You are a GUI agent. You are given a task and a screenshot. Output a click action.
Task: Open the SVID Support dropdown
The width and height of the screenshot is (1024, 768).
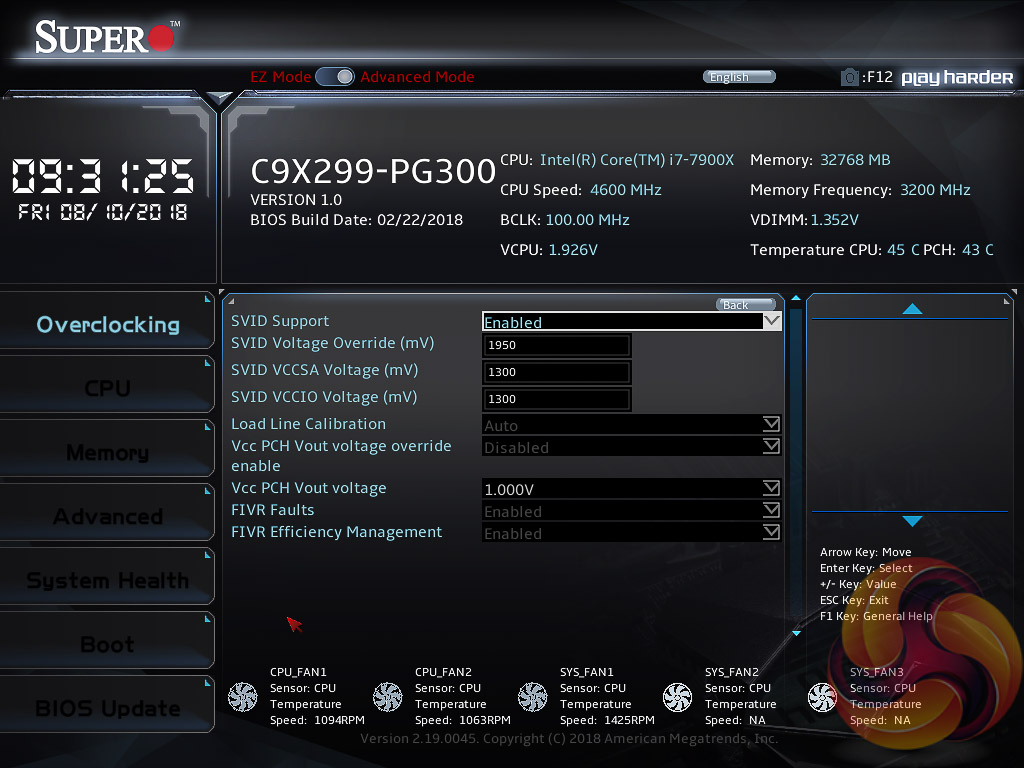pyautogui.click(x=632, y=321)
